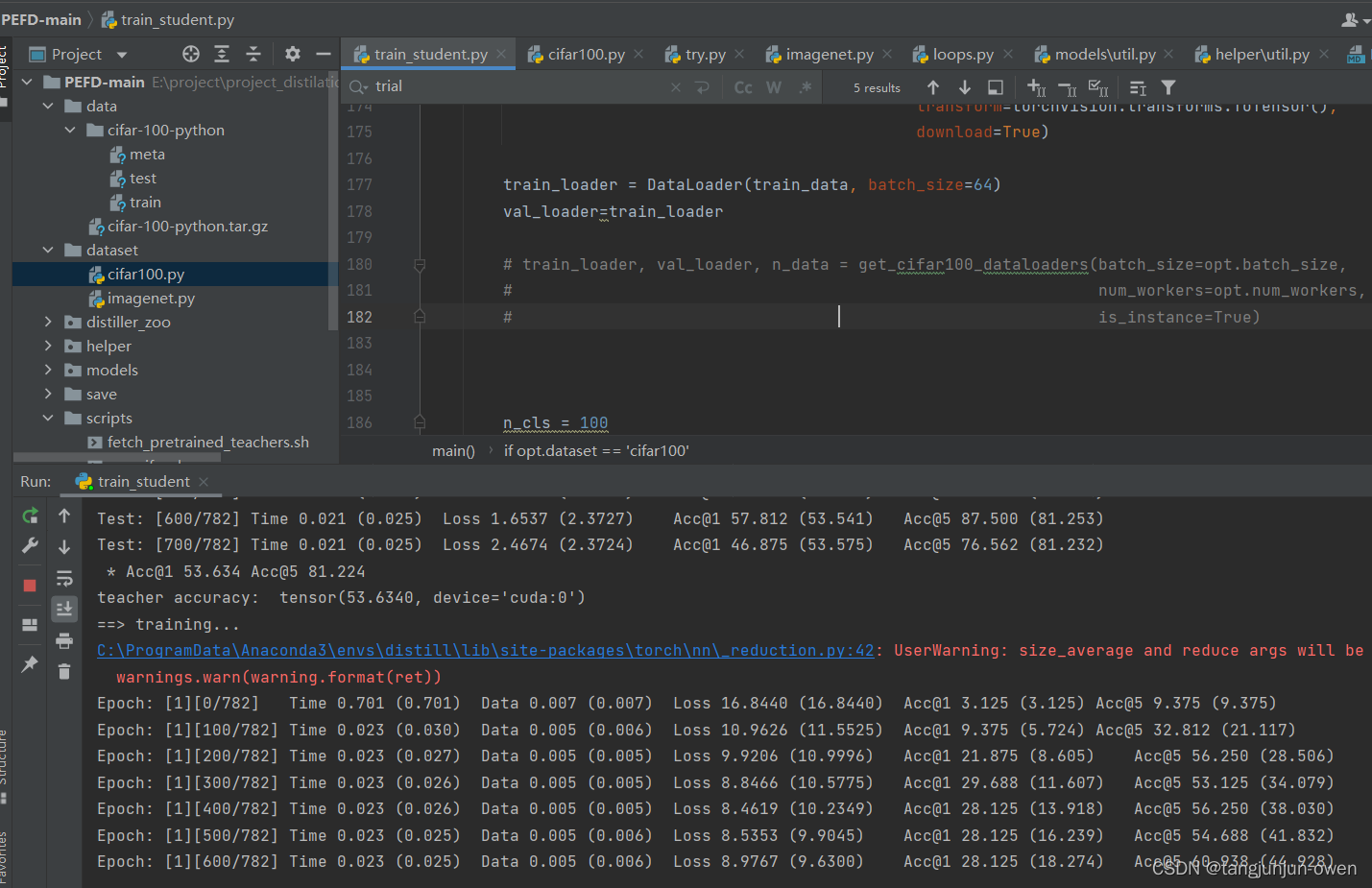Expand the helper folder
1372x888 pixels.
(x=48, y=346)
